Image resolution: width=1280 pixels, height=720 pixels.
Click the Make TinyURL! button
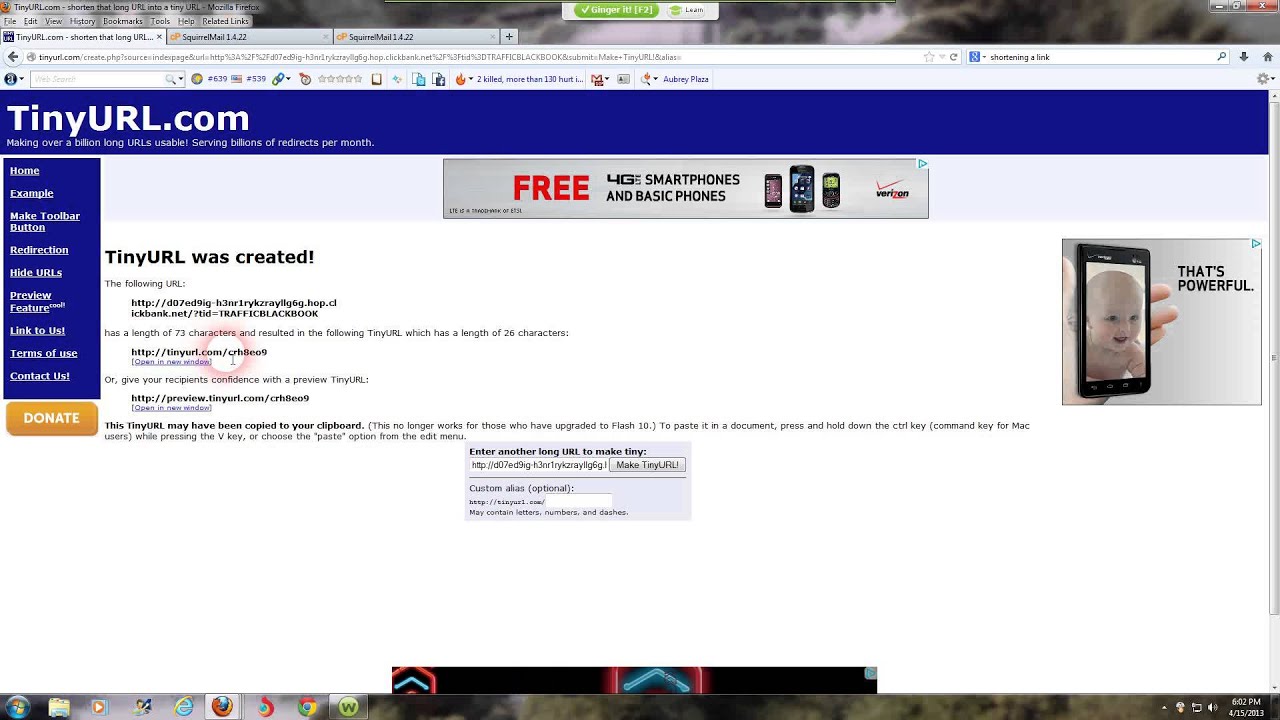click(647, 465)
